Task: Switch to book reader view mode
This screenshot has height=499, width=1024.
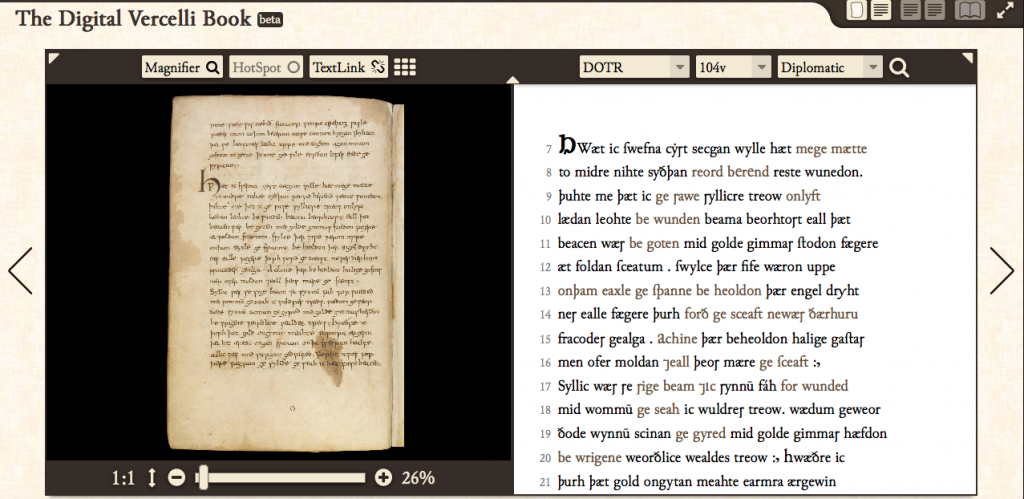Action: [x=970, y=10]
